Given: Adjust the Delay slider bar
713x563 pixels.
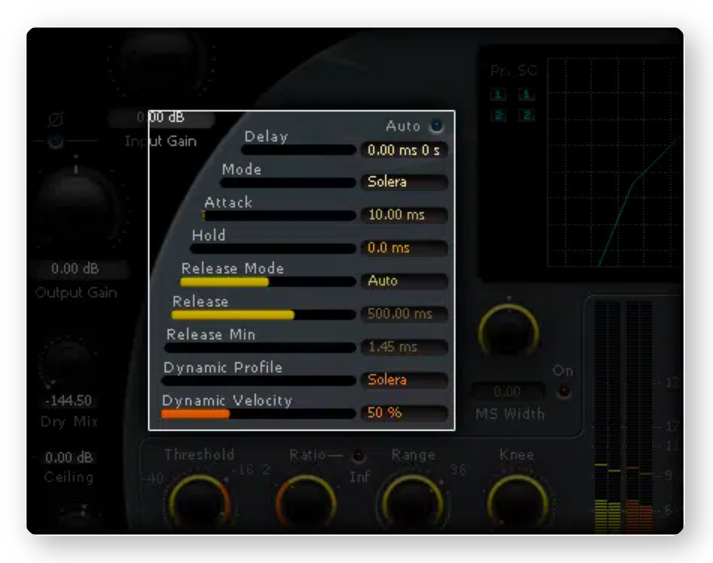Looking at the screenshot, I should (299, 150).
